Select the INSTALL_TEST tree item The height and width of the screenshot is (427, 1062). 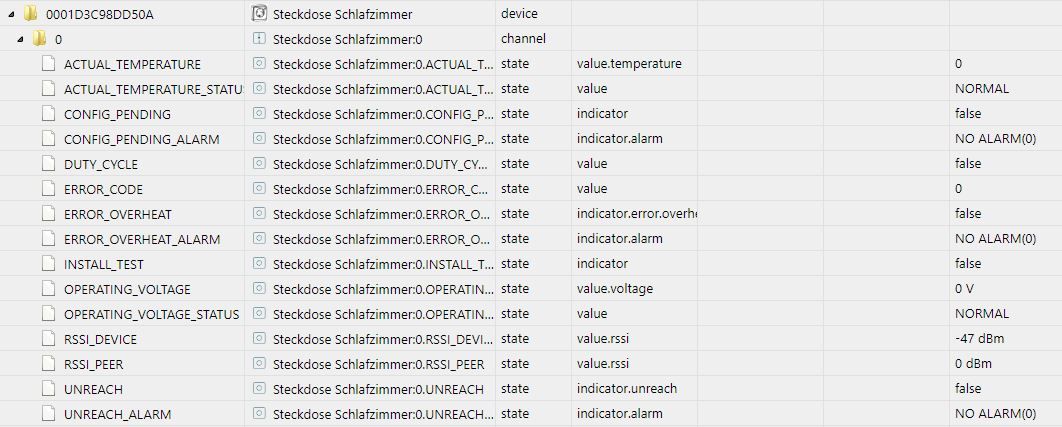(104, 264)
